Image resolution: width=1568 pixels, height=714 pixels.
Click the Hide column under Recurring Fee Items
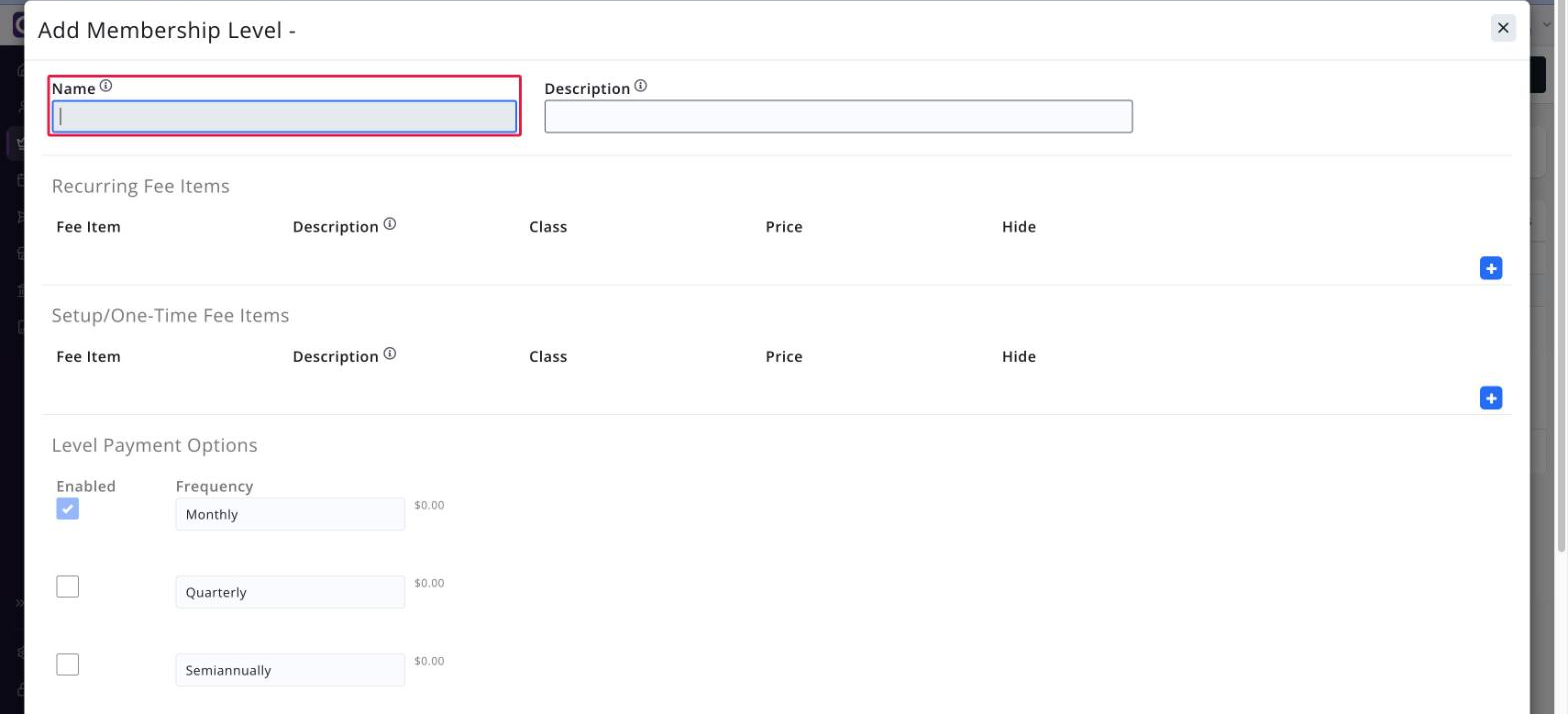coord(1019,227)
